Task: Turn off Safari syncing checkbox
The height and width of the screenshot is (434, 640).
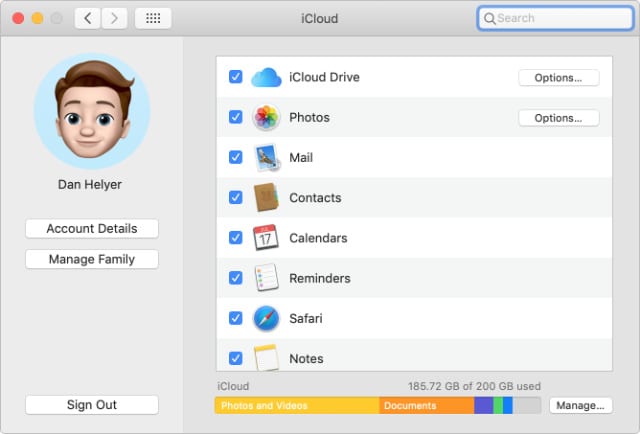Action: click(236, 318)
